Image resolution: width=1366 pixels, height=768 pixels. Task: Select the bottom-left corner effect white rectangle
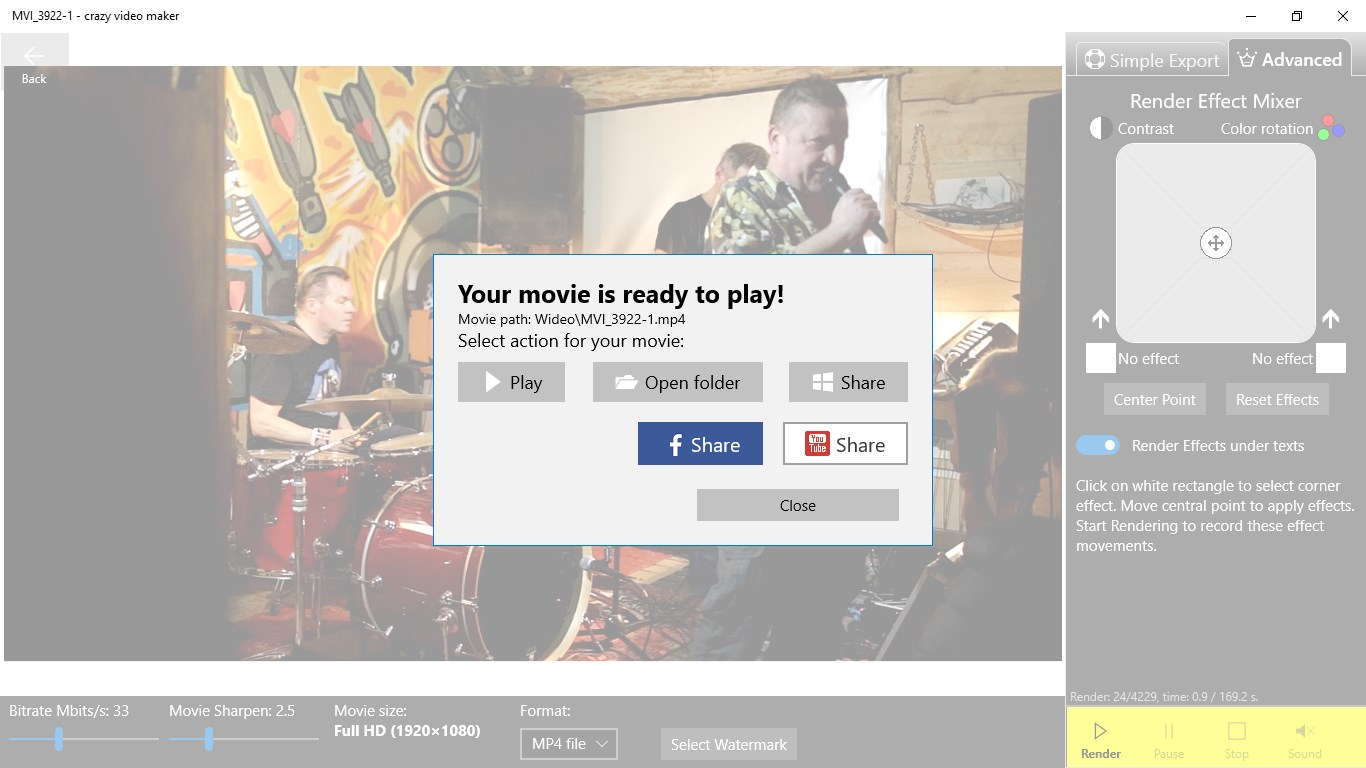coord(1101,358)
